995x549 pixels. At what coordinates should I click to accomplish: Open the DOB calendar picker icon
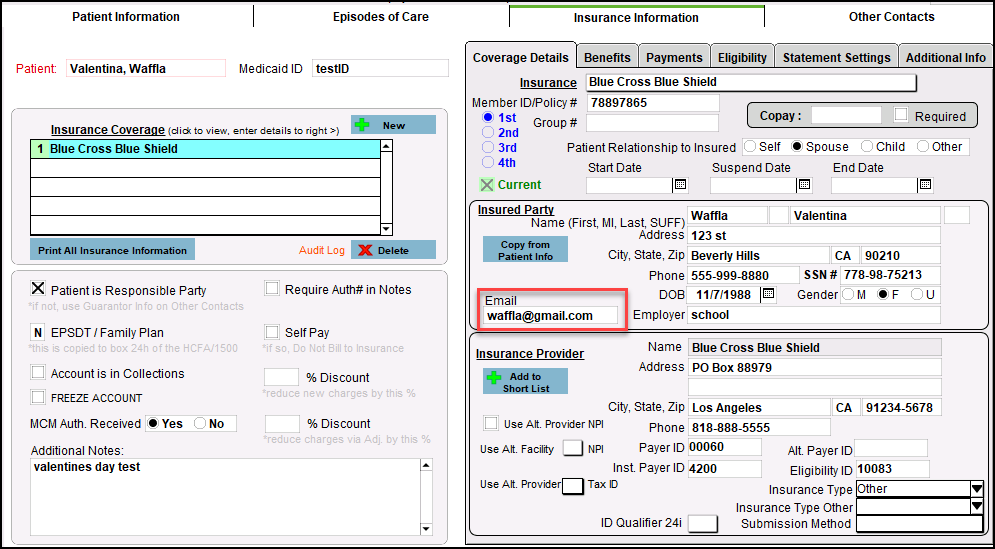(768, 294)
